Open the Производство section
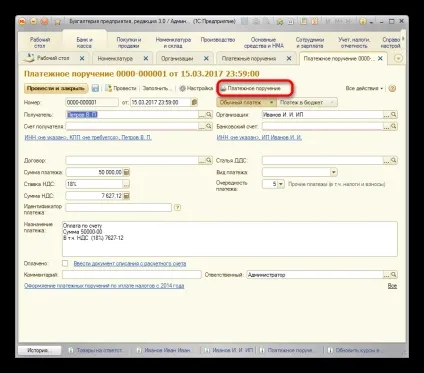 pyautogui.click(x=218, y=40)
